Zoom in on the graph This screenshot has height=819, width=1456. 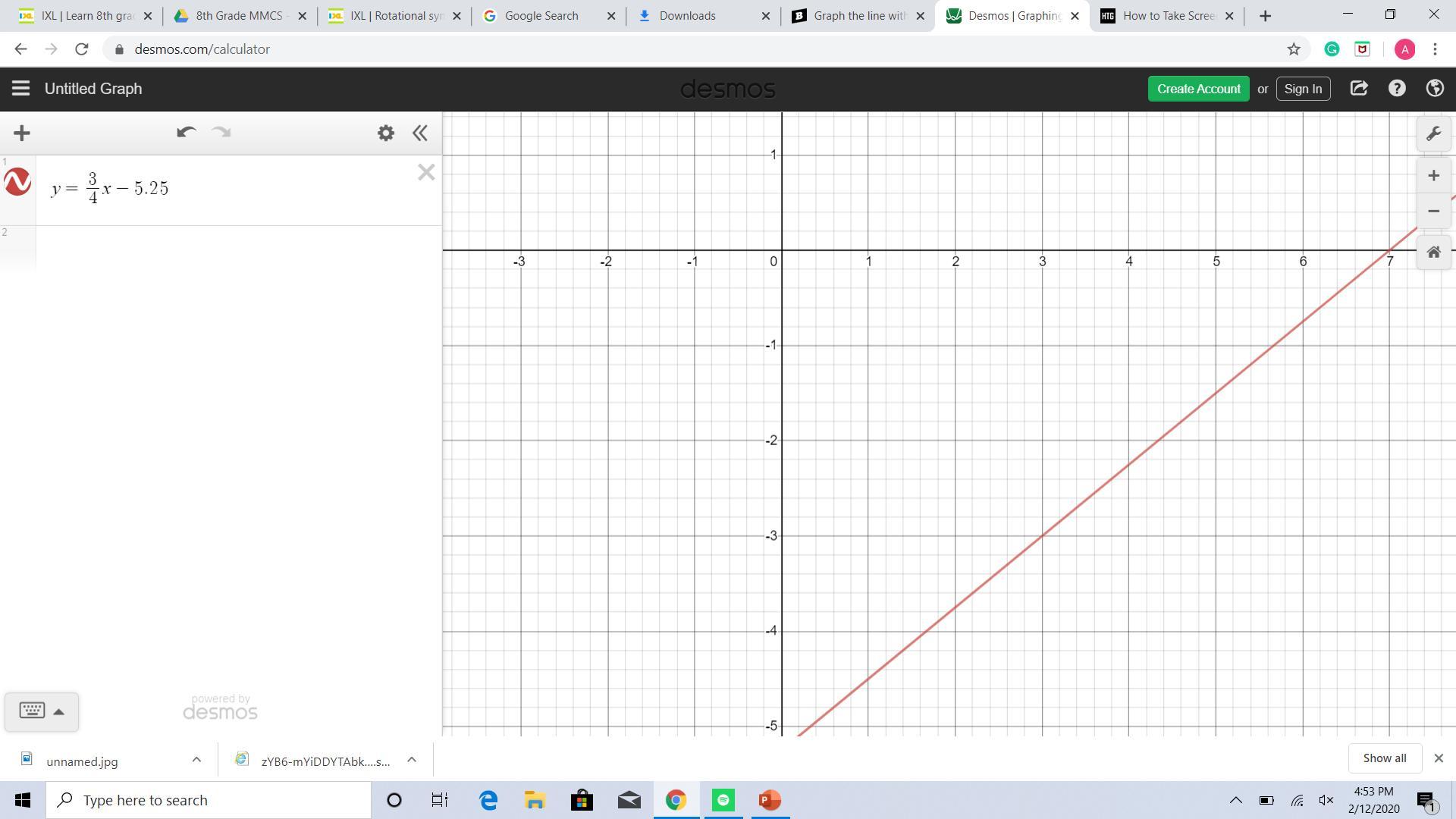click(1433, 176)
